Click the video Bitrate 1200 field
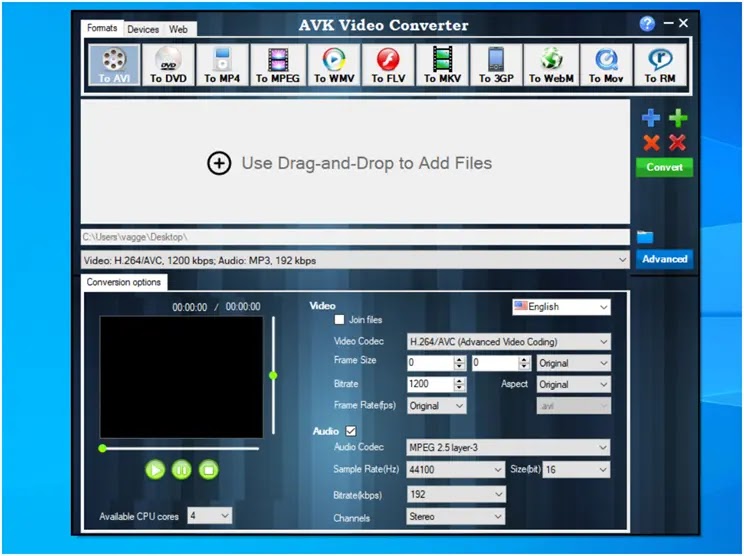Screen dimensions: 744x556 point(430,384)
